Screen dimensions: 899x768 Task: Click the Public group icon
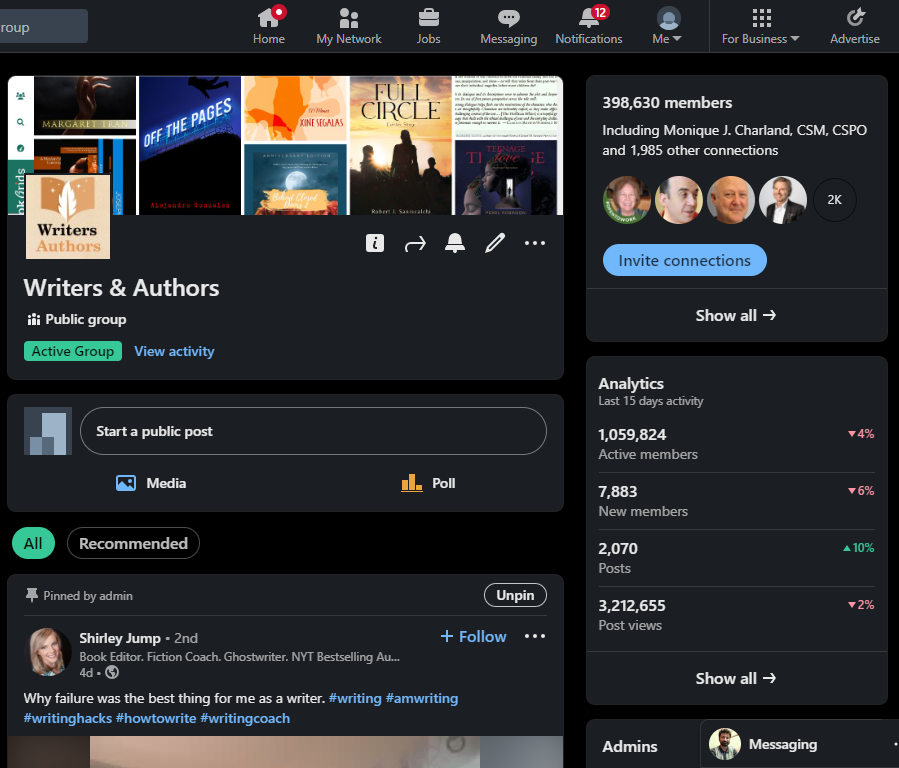point(34,319)
